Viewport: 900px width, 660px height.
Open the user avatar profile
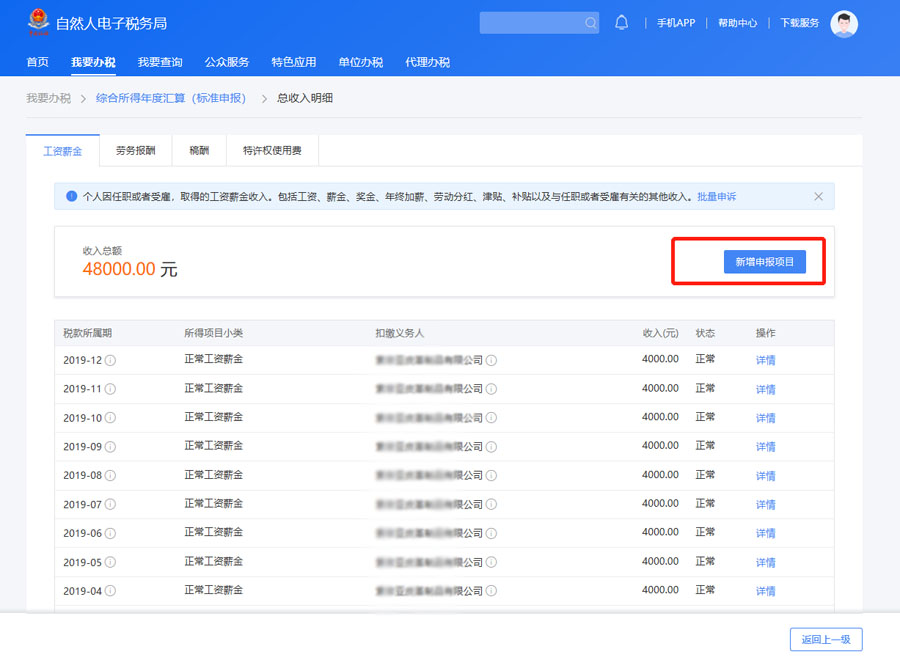[844, 24]
